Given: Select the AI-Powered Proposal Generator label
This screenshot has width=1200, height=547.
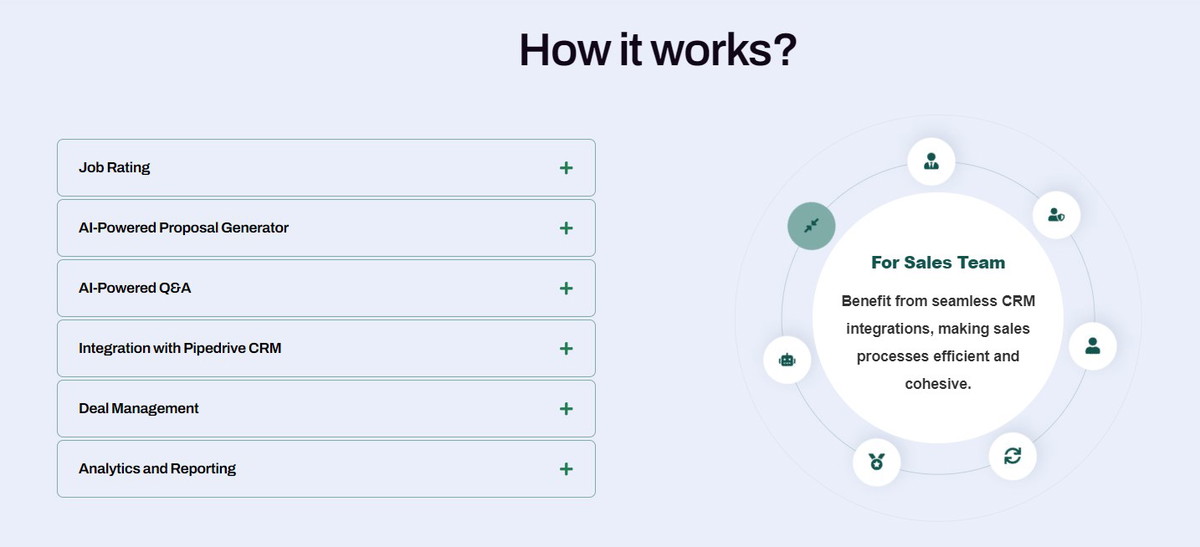Looking at the screenshot, I should click(183, 228).
